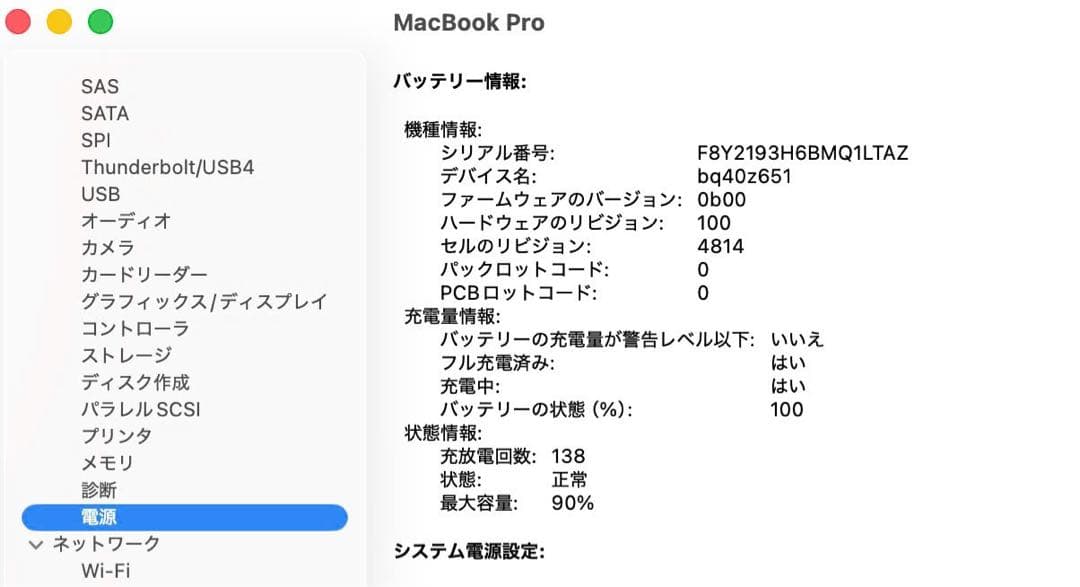Maximize window with the green button
The height and width of the screenshot is (587, 1080).
click(99, 20)
